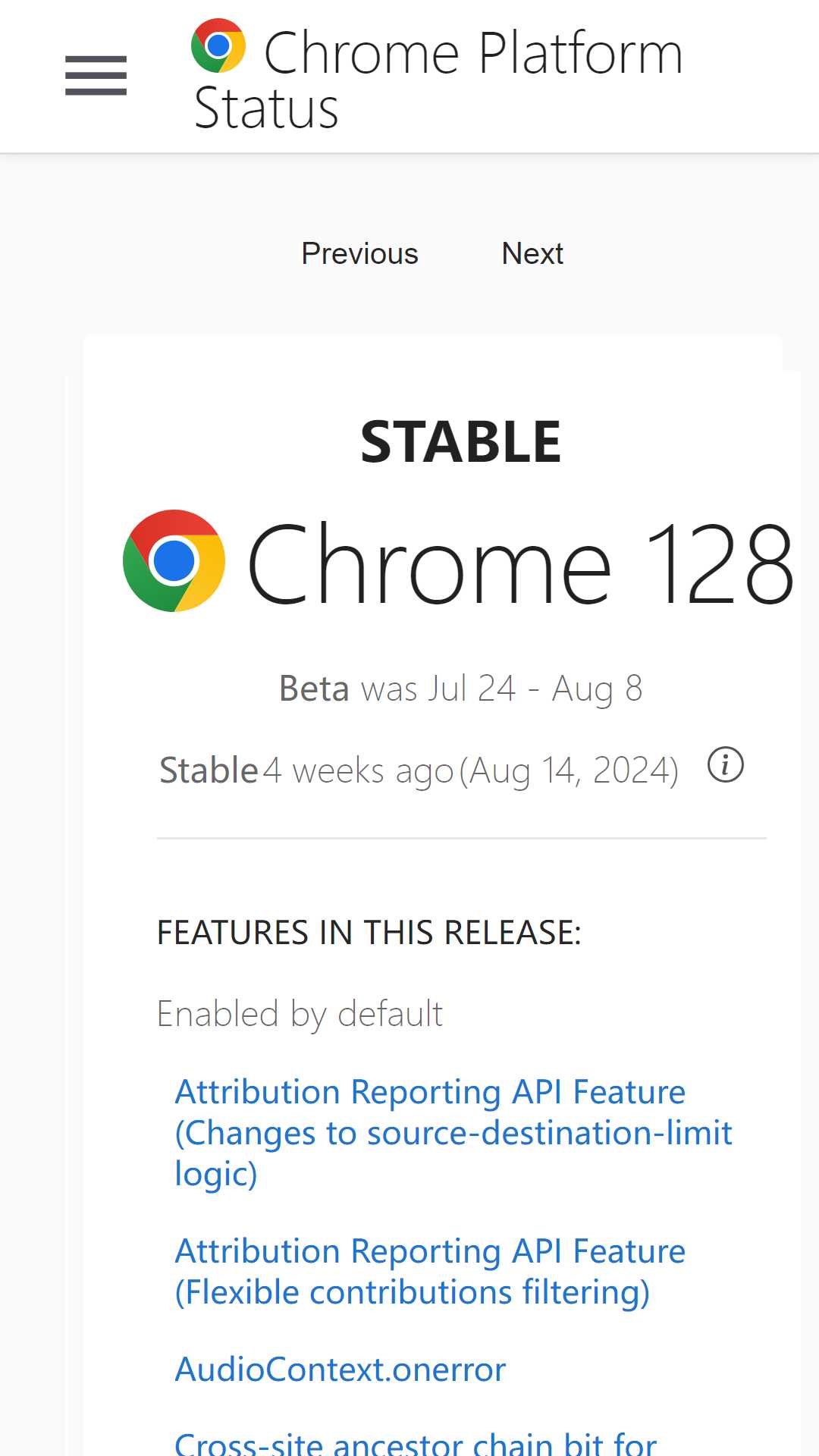Click the Chrome 128 version heading

(x=520, y=563)
